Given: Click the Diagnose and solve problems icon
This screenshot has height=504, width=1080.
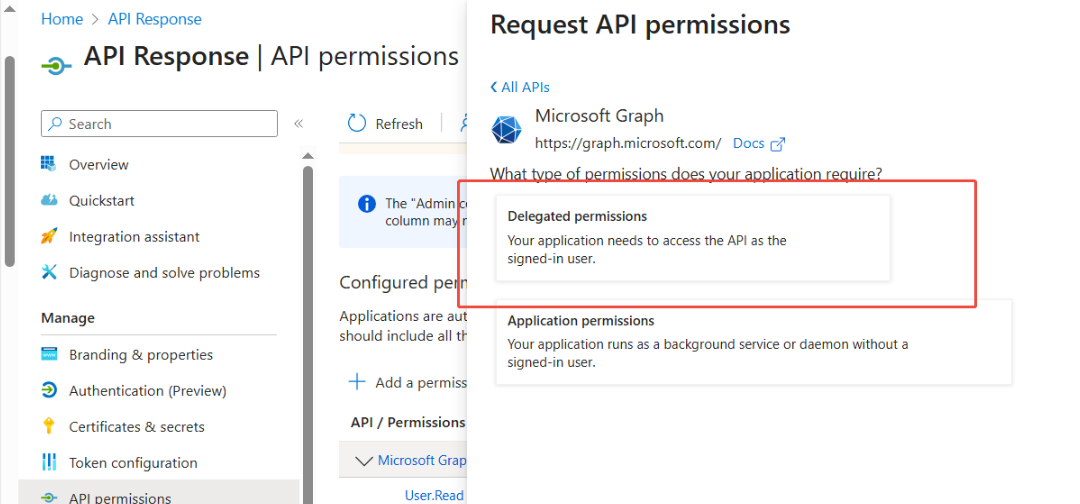Looking at the screenshot, I should click(x=48, y=273).
